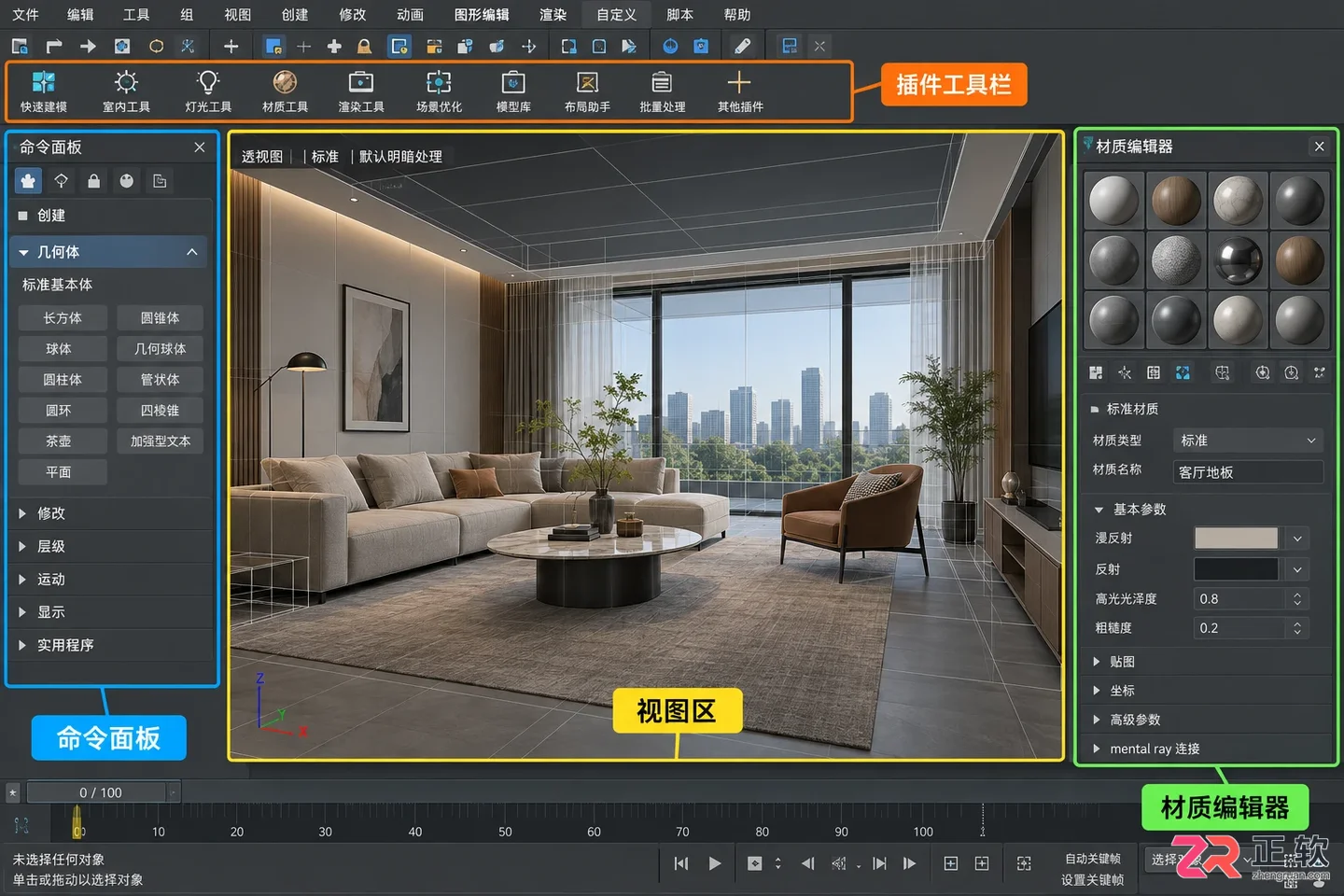Create a 平面 primitive
This screenshot has width=1344, height=896.
pos(63,472)
